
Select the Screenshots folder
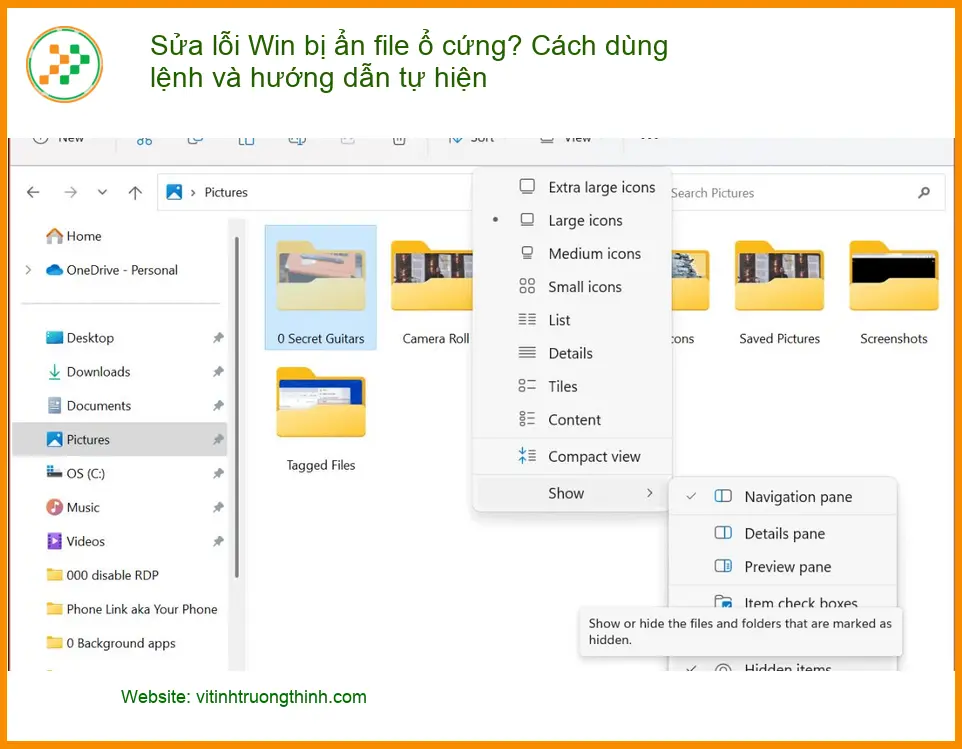(x=893, y=293)
